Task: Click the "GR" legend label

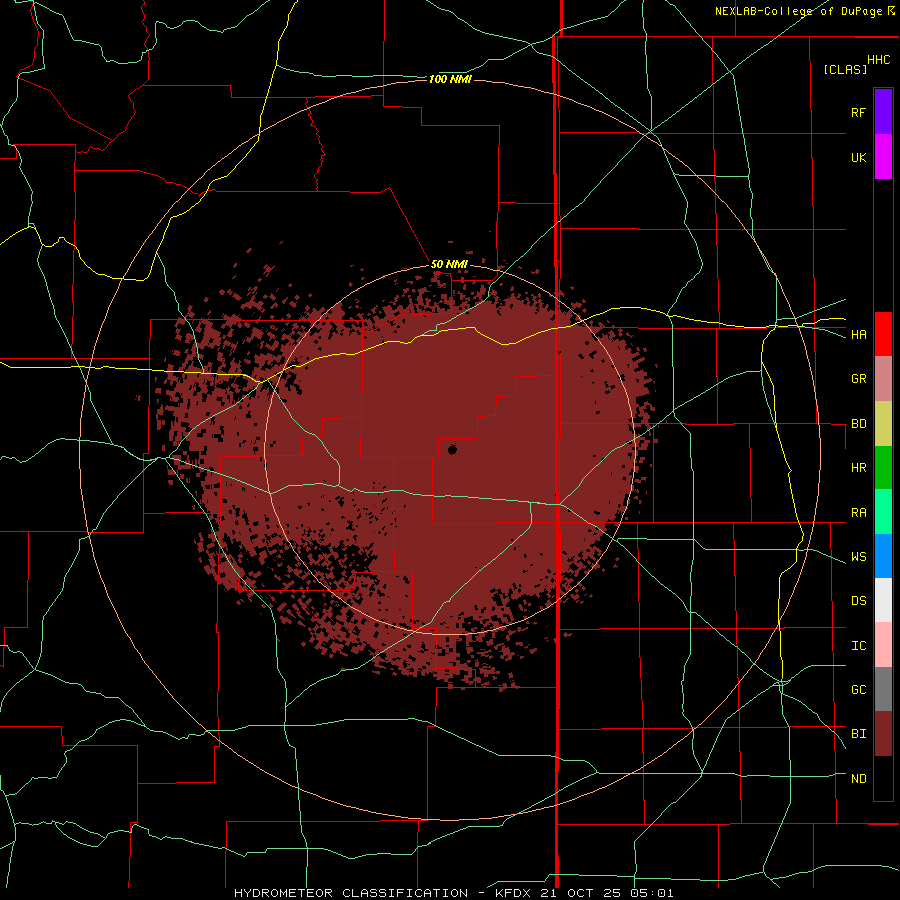Action: point(858,379)
